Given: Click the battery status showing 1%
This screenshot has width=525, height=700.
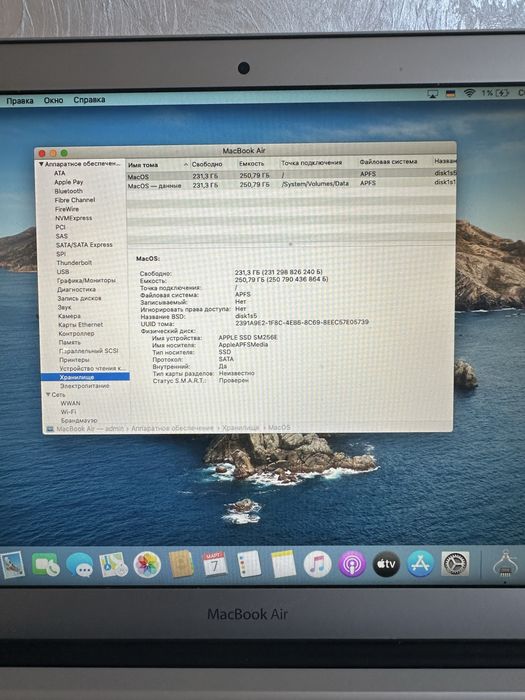Looking at the screenshot, I should (496, 93).
